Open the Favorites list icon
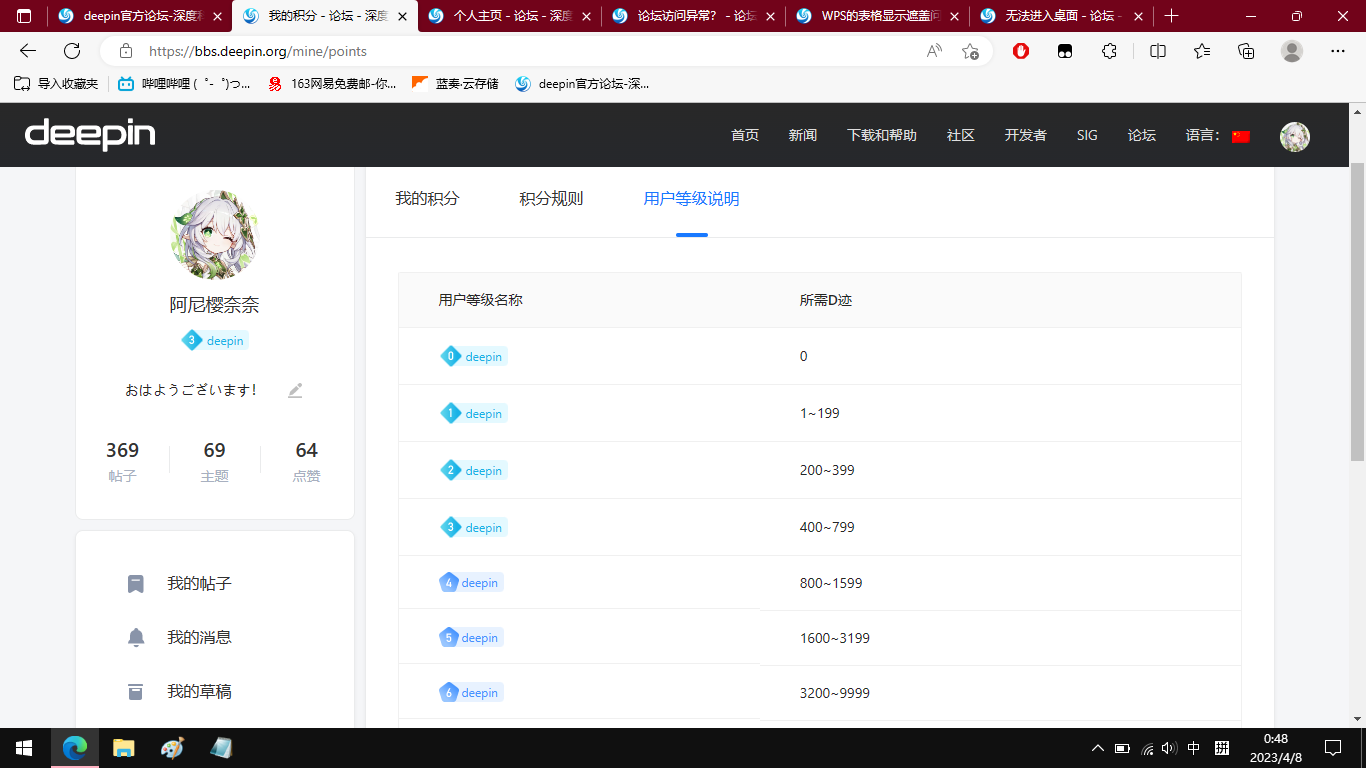 click(1202, 51)
